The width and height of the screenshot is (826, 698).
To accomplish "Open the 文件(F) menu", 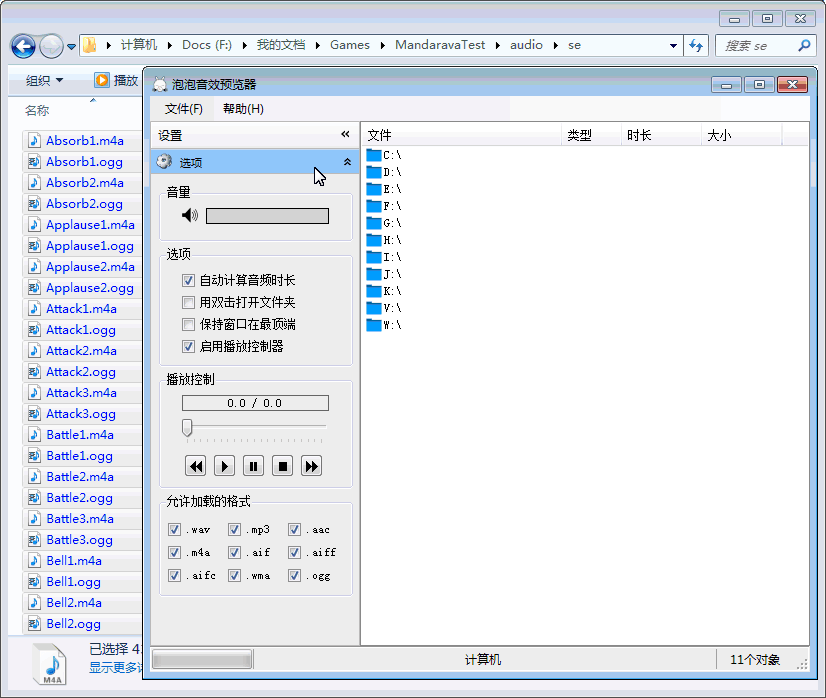I will pyautogui.click(x=183, y=109).
